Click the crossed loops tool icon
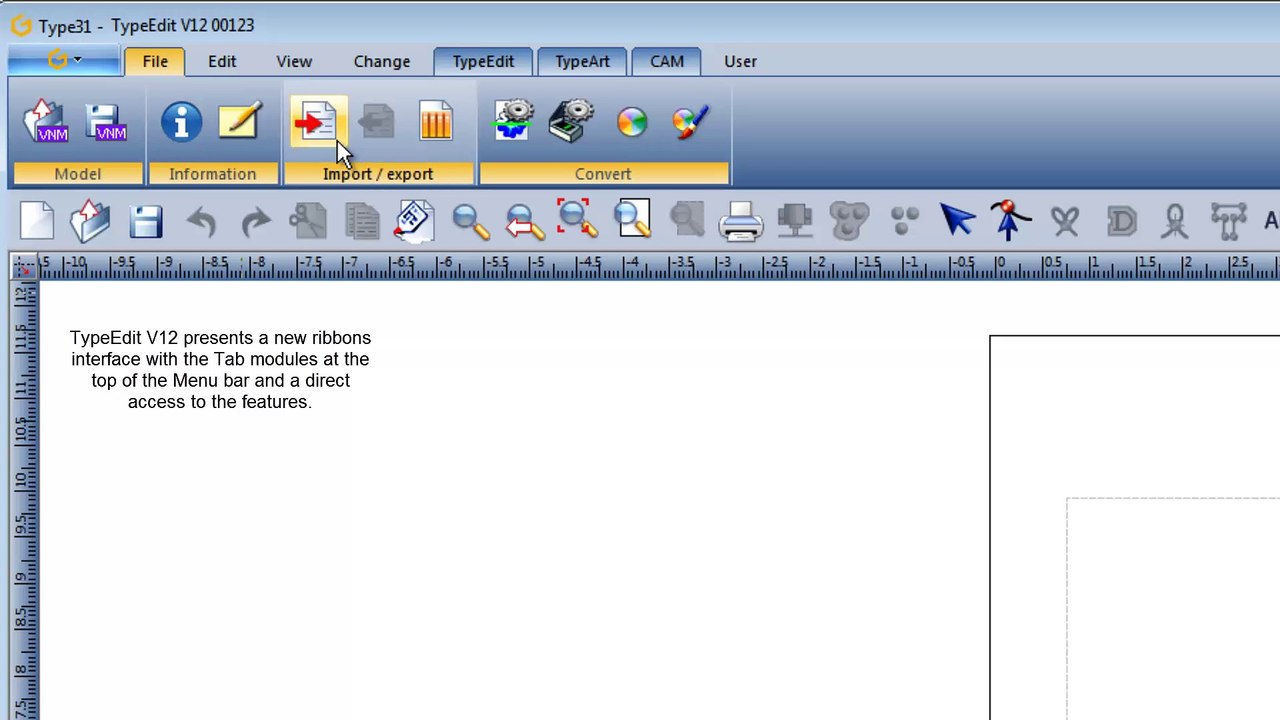 1065,221
